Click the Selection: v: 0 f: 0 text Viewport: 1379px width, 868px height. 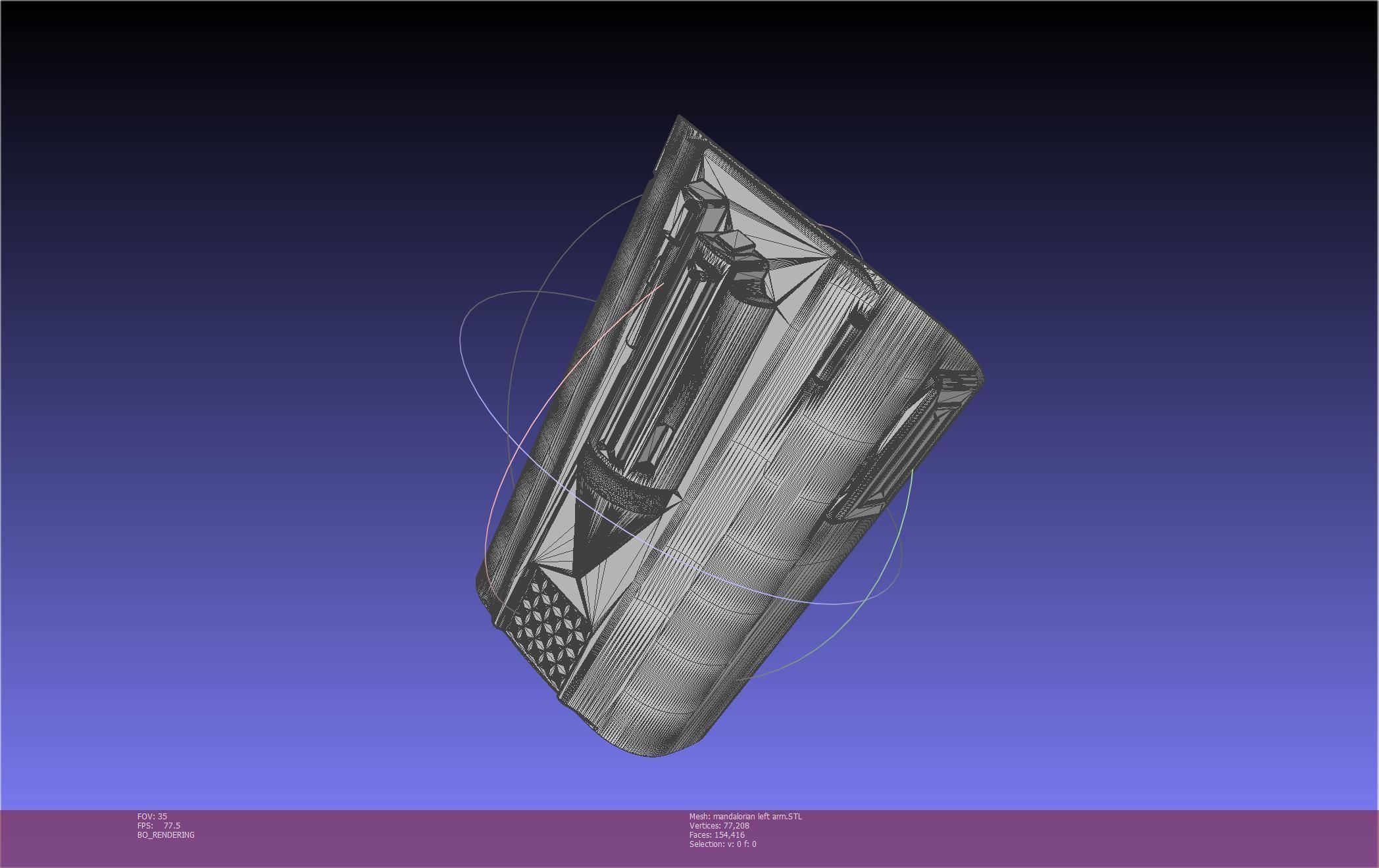[722, 844]
